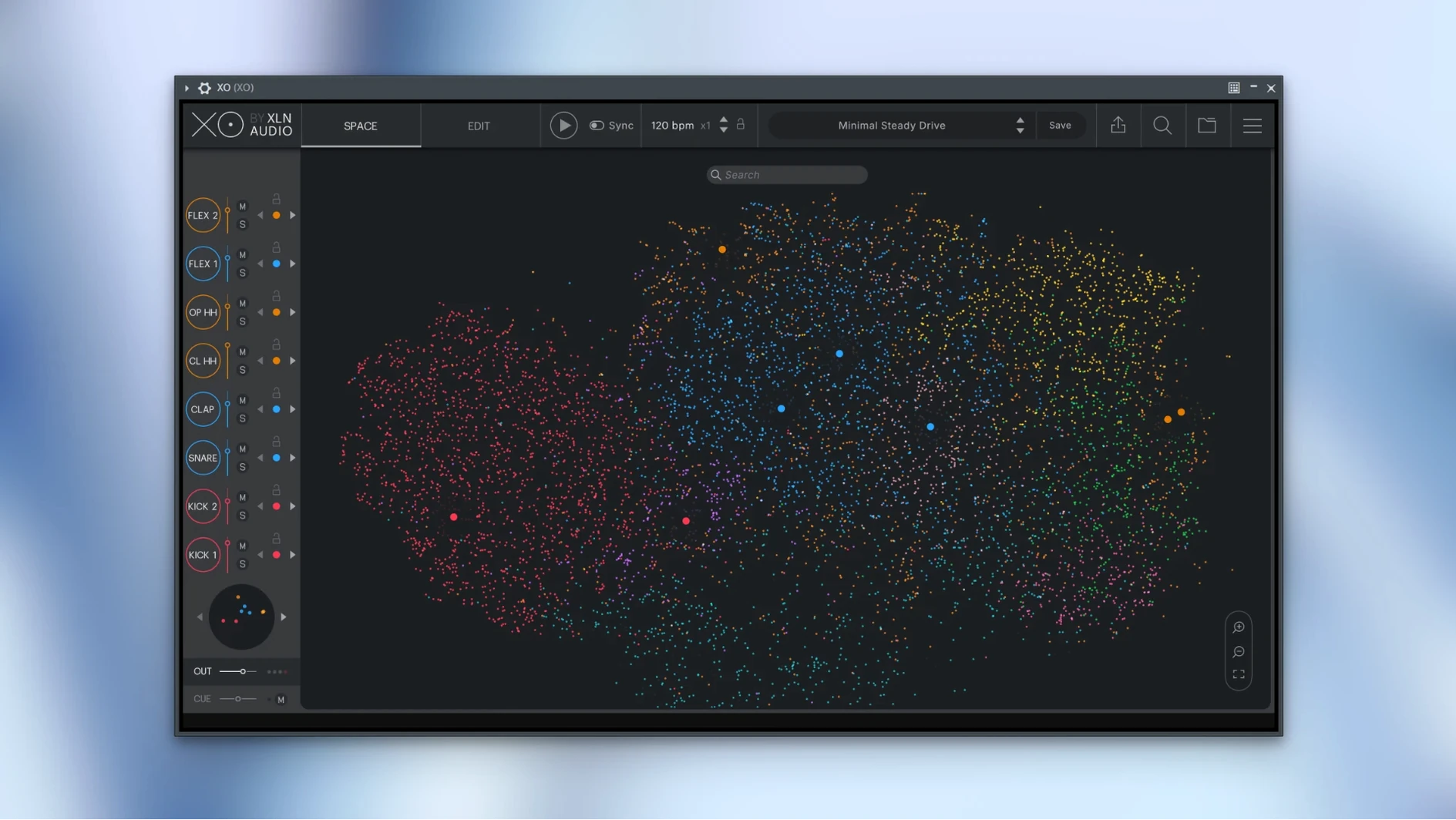Adjust tempo with the bpm stepper arrows

coord(723,125)
